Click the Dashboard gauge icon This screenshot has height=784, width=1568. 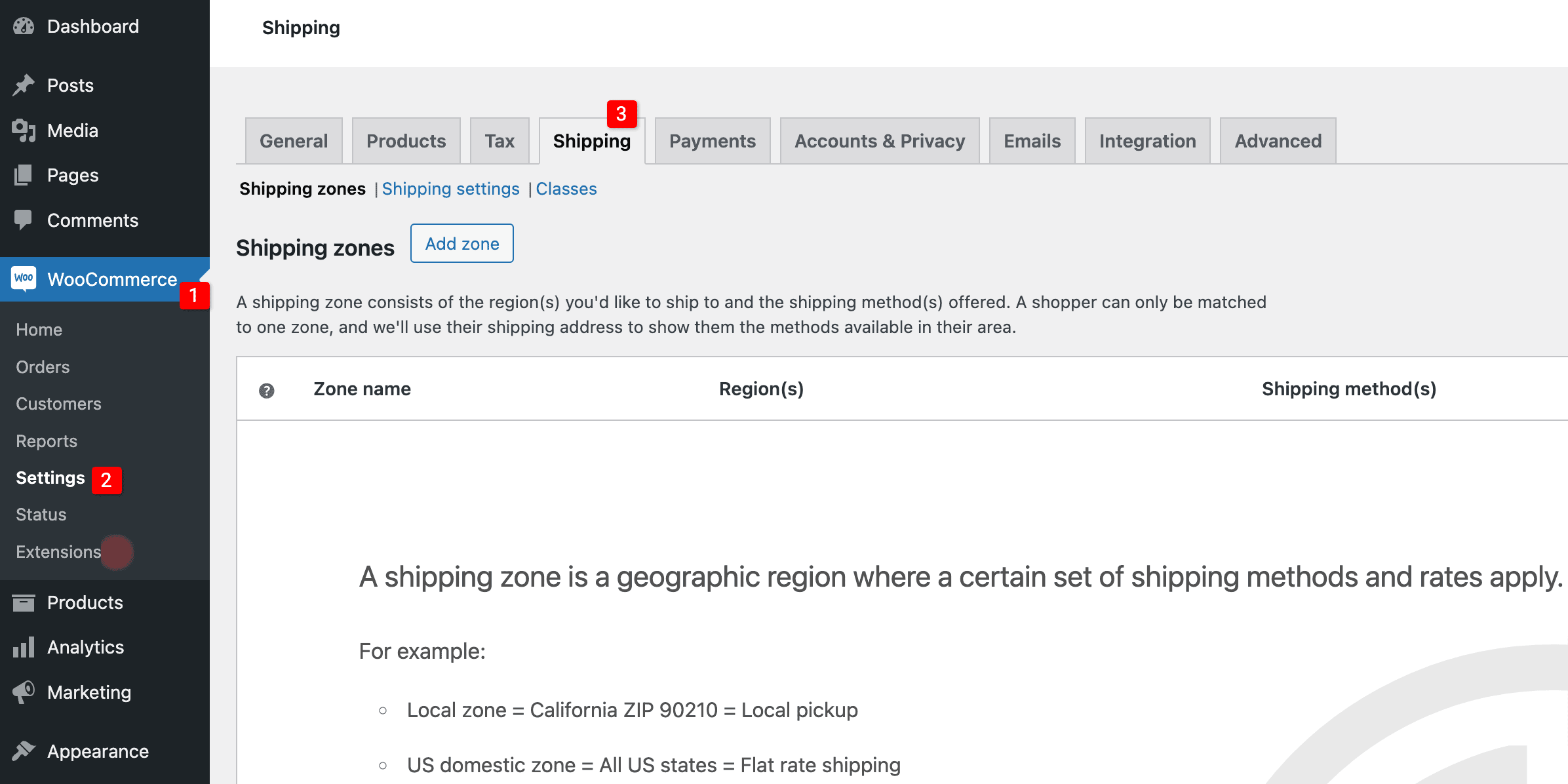[x=24, y=26]
